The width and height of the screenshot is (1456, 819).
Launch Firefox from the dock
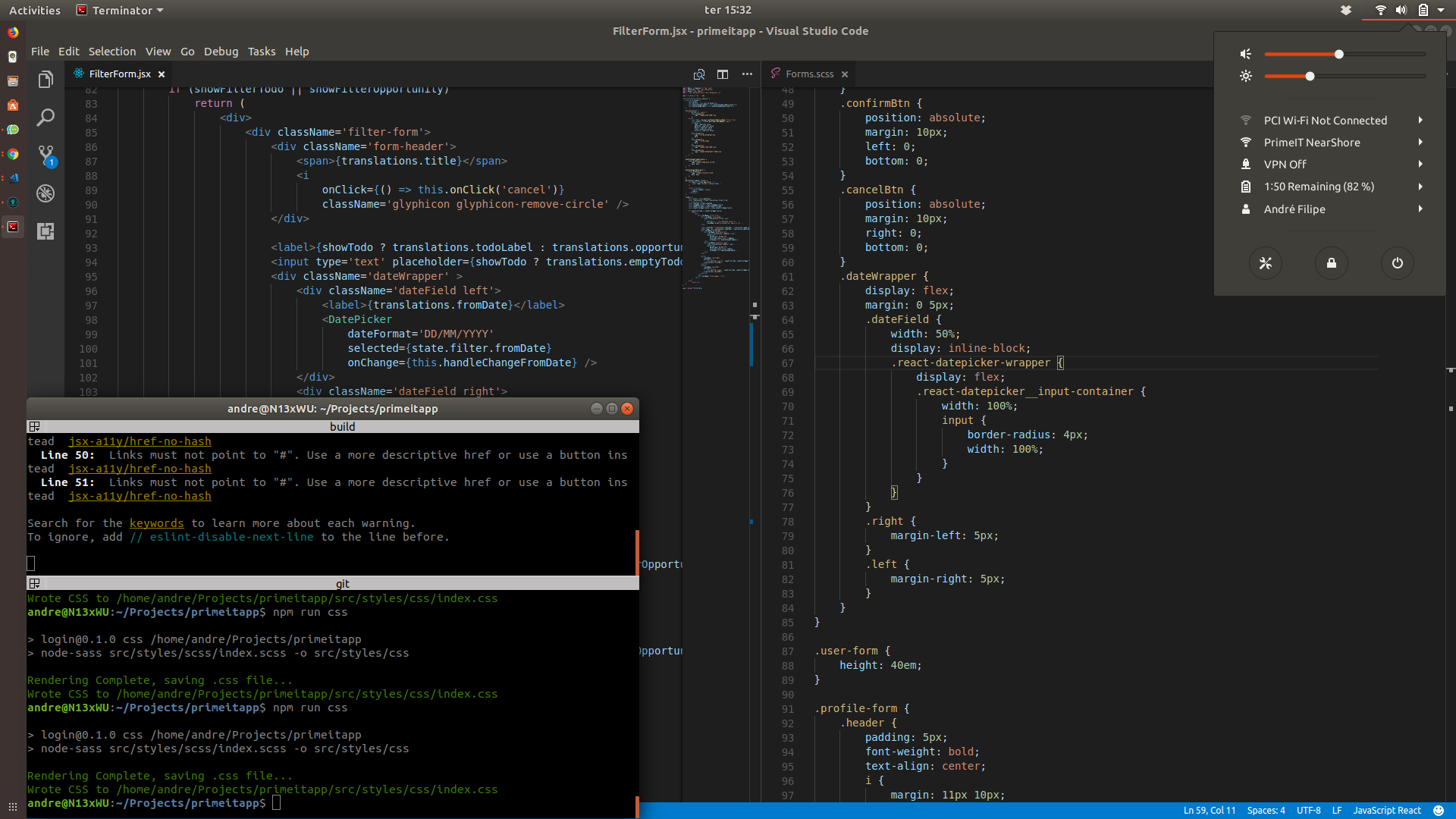coord(13,33)
